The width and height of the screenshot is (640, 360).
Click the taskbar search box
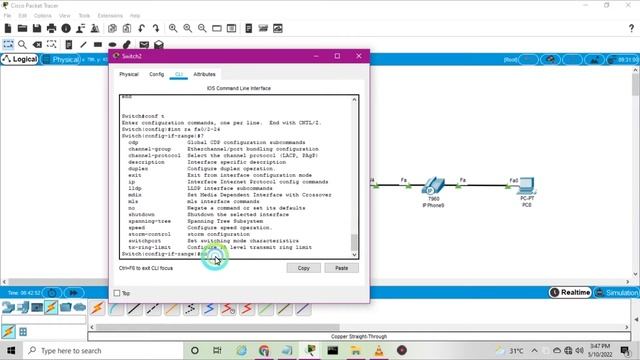[x=102, y=351]
